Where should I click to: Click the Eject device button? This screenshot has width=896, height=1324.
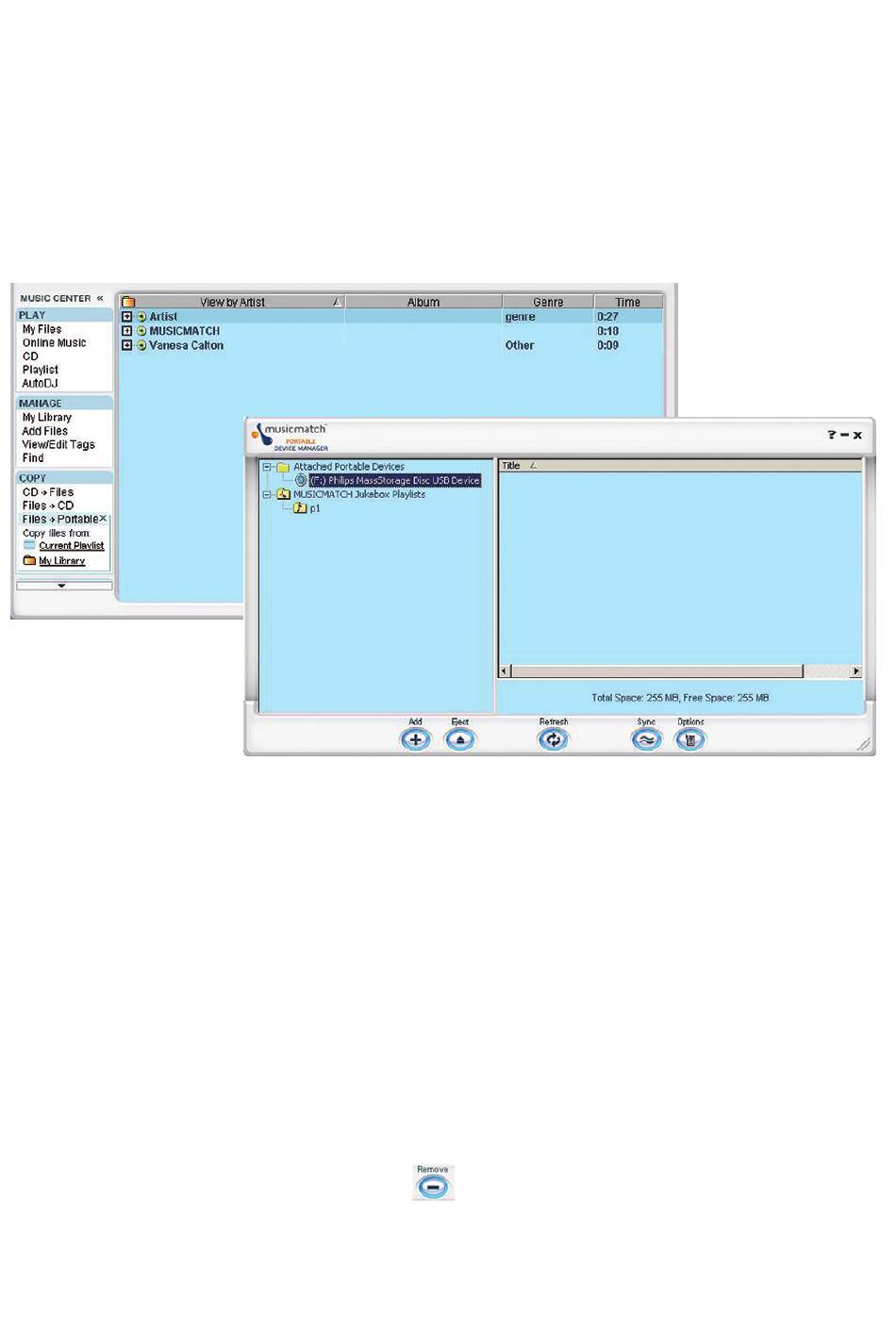coord(459,739)
